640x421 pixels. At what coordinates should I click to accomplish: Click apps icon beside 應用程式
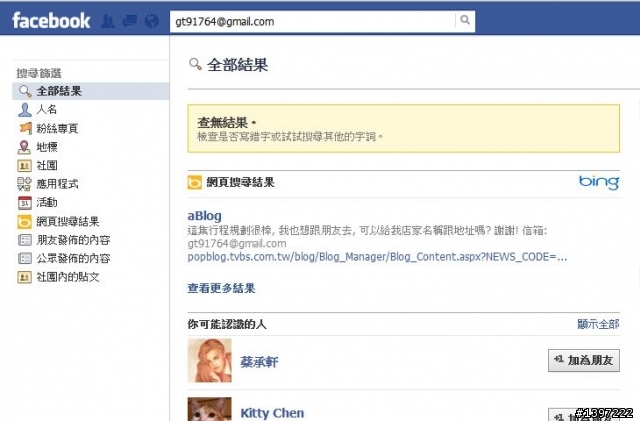[x=24, y=184]
